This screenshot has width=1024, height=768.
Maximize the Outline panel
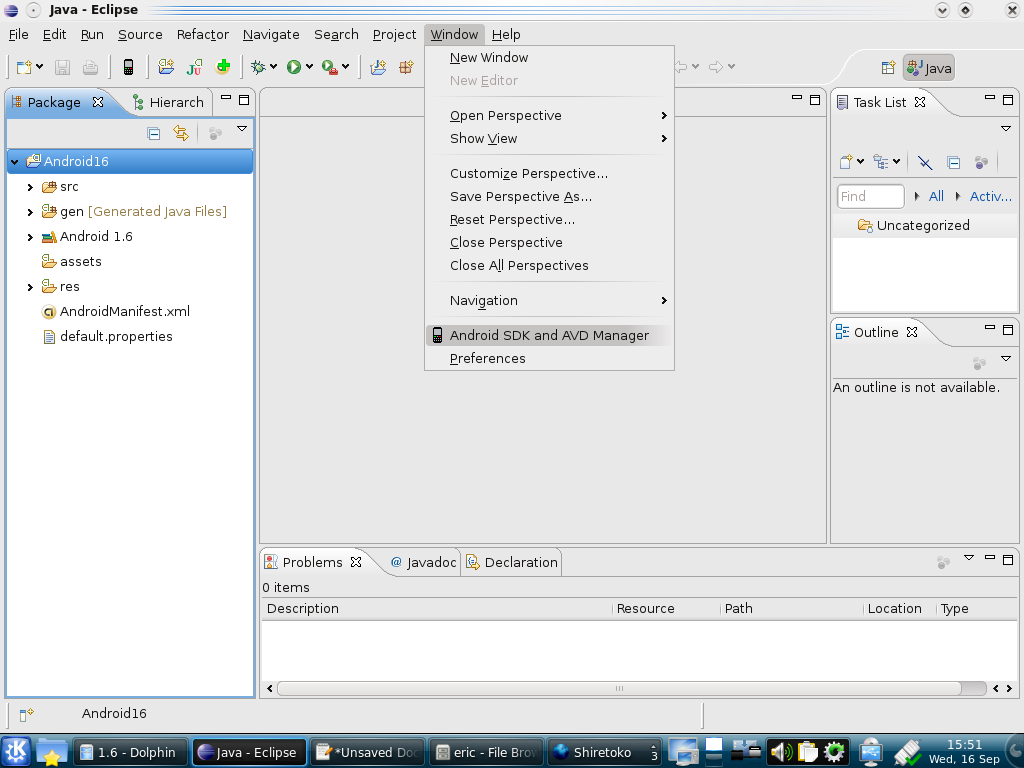tap(1008, 330)
